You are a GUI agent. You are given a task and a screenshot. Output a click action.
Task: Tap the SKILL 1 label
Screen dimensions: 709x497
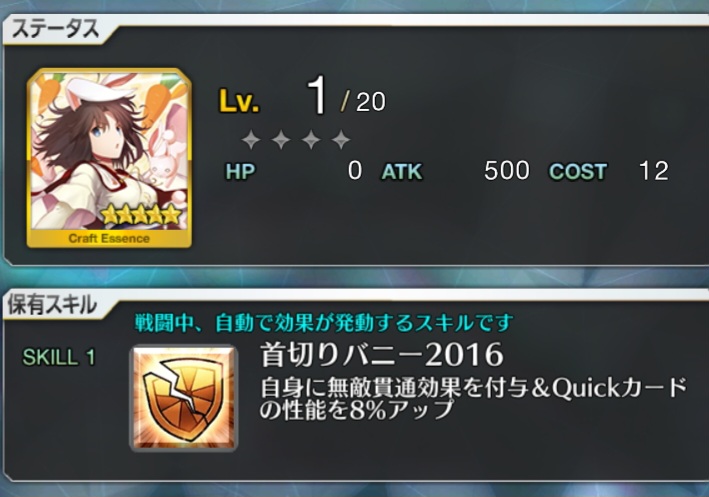(59, 357)
